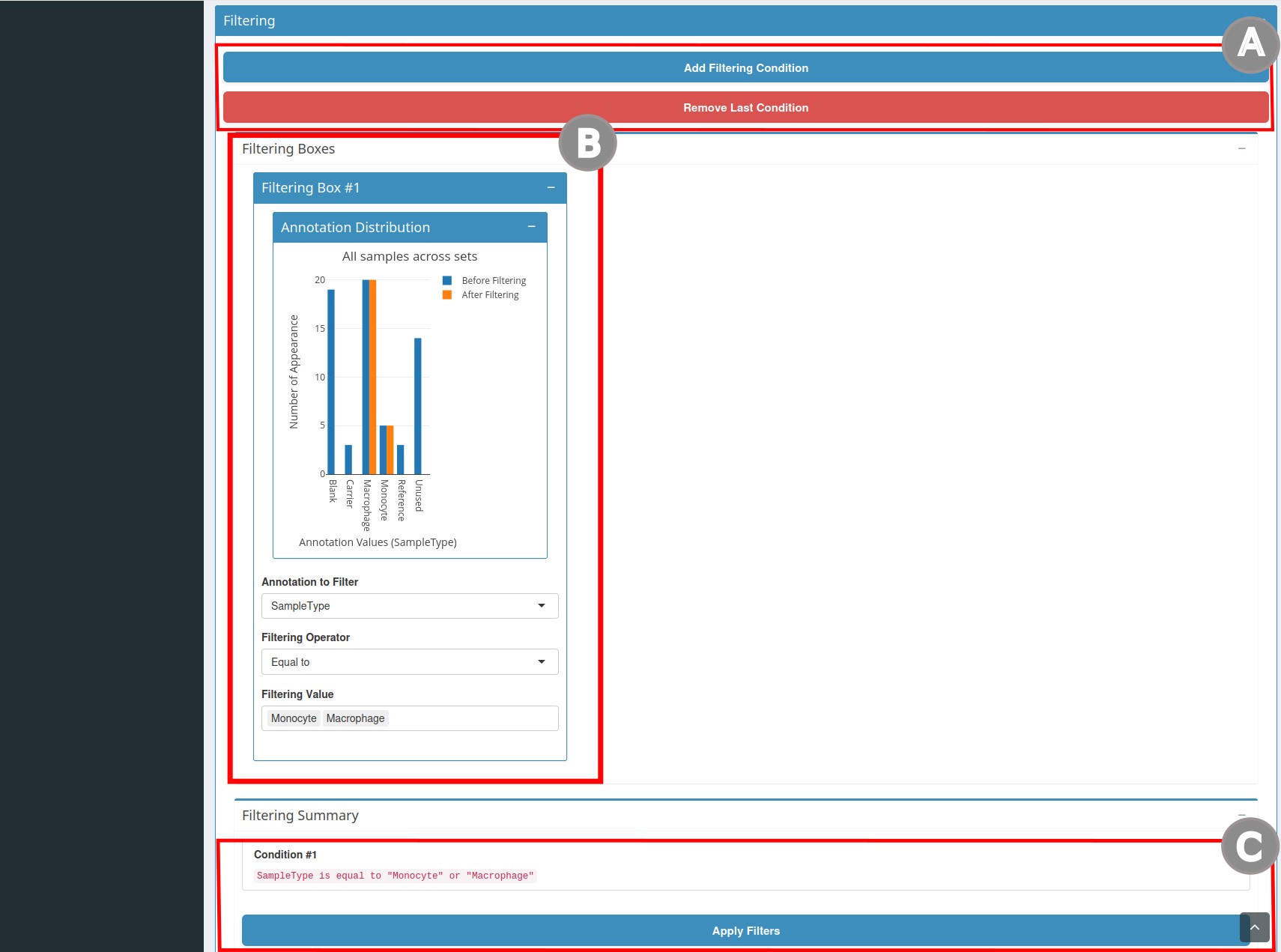1281x952 pixels.
Task: Click the scroll-to-top arrow button
Action: click(x=1254, y=927)
